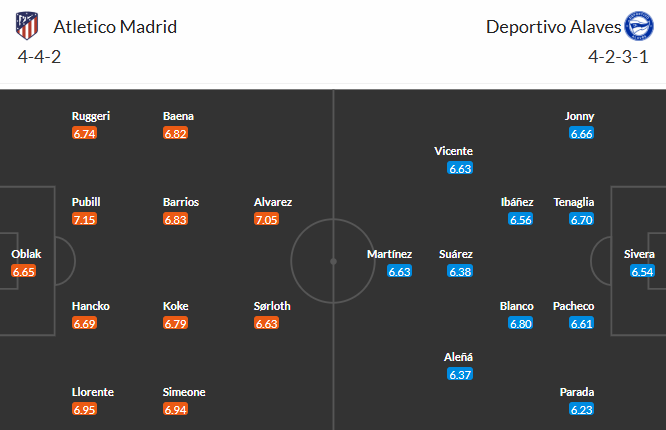Screen dimensions: 666x430
Task: Click Baena's 6.82 rating badge
Action: pos(176,133)
